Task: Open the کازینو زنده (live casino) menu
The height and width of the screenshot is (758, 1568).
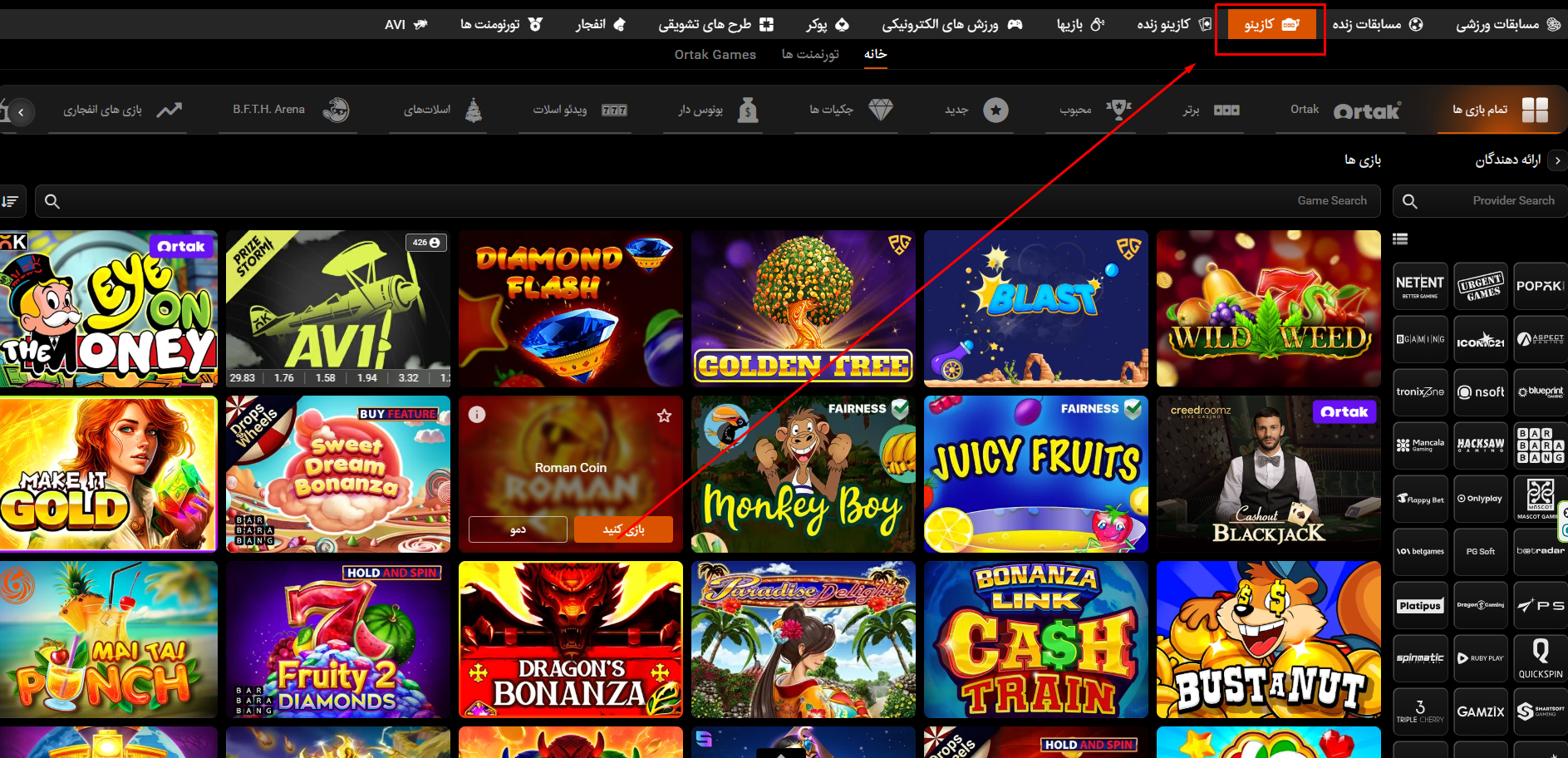Action: coord(1174,24)
